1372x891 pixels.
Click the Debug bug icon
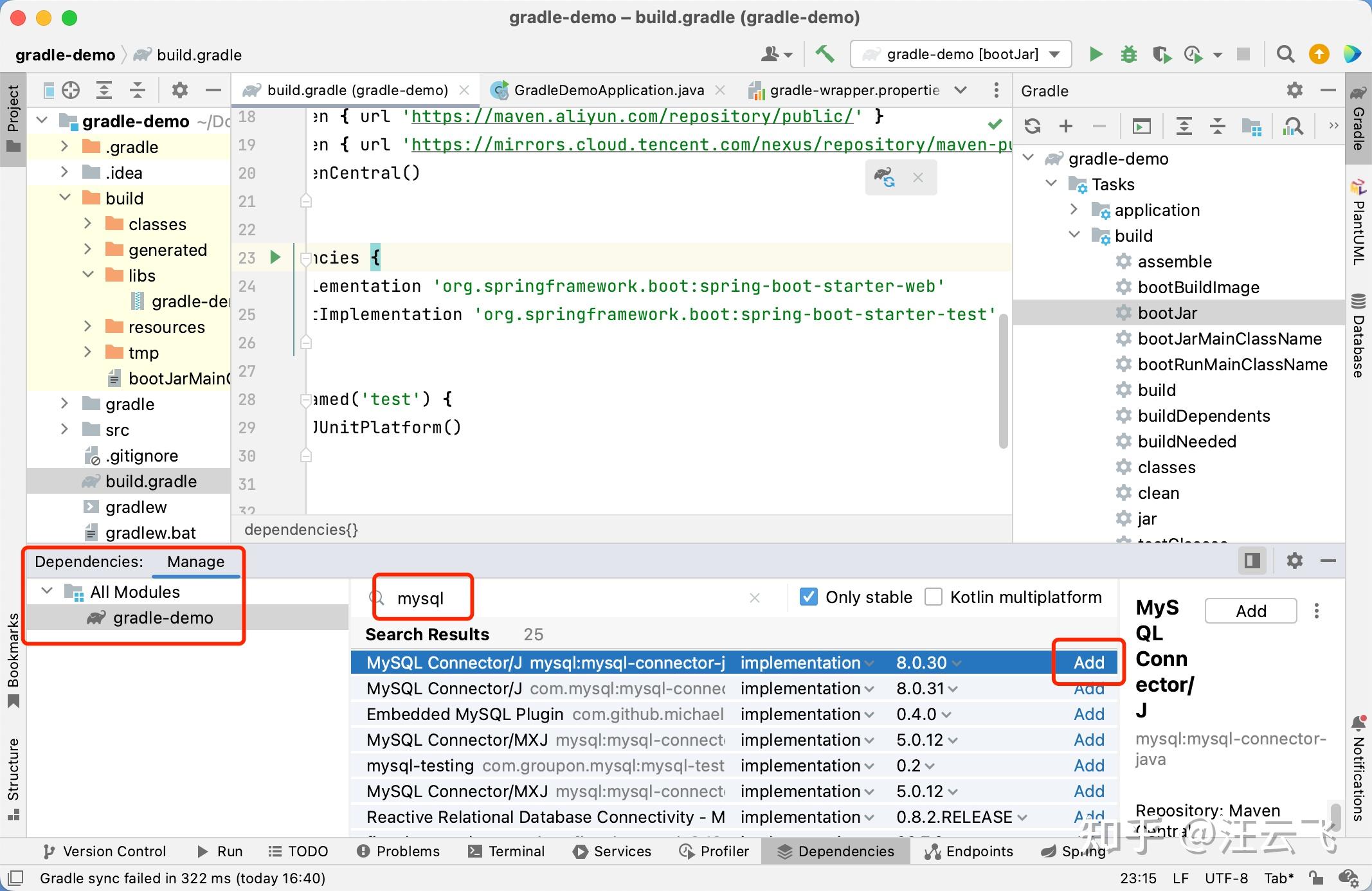(1128, 55)
